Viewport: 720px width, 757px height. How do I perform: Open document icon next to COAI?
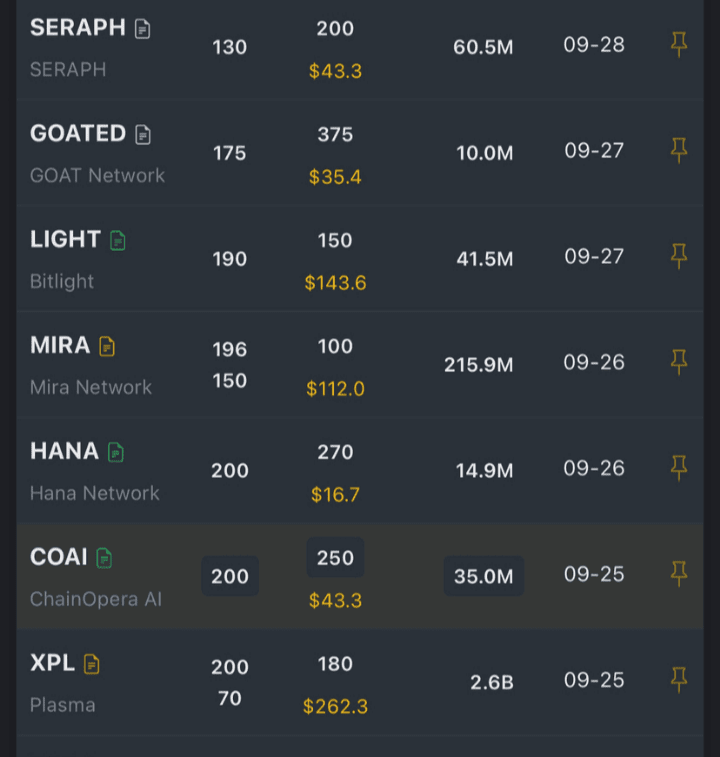tap(104, 559)
